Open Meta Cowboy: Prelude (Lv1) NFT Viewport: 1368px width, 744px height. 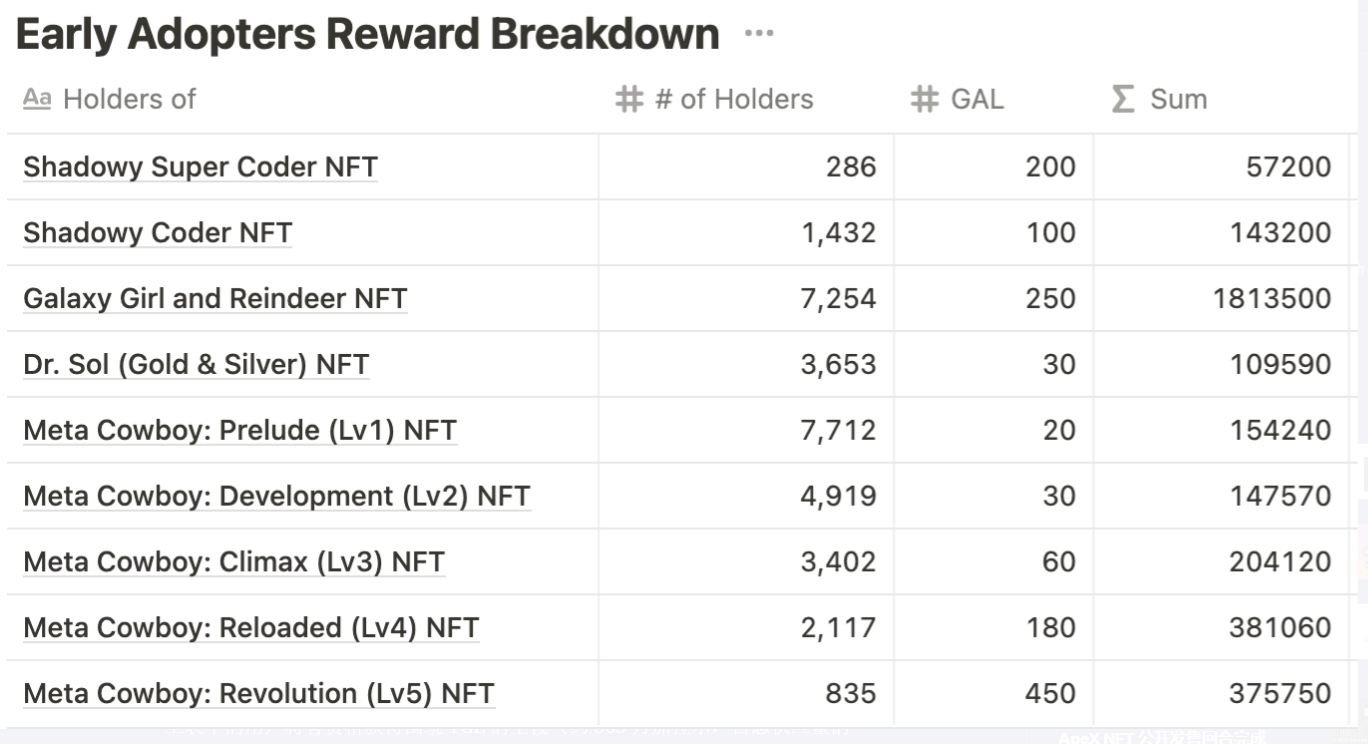pos(240,431)
